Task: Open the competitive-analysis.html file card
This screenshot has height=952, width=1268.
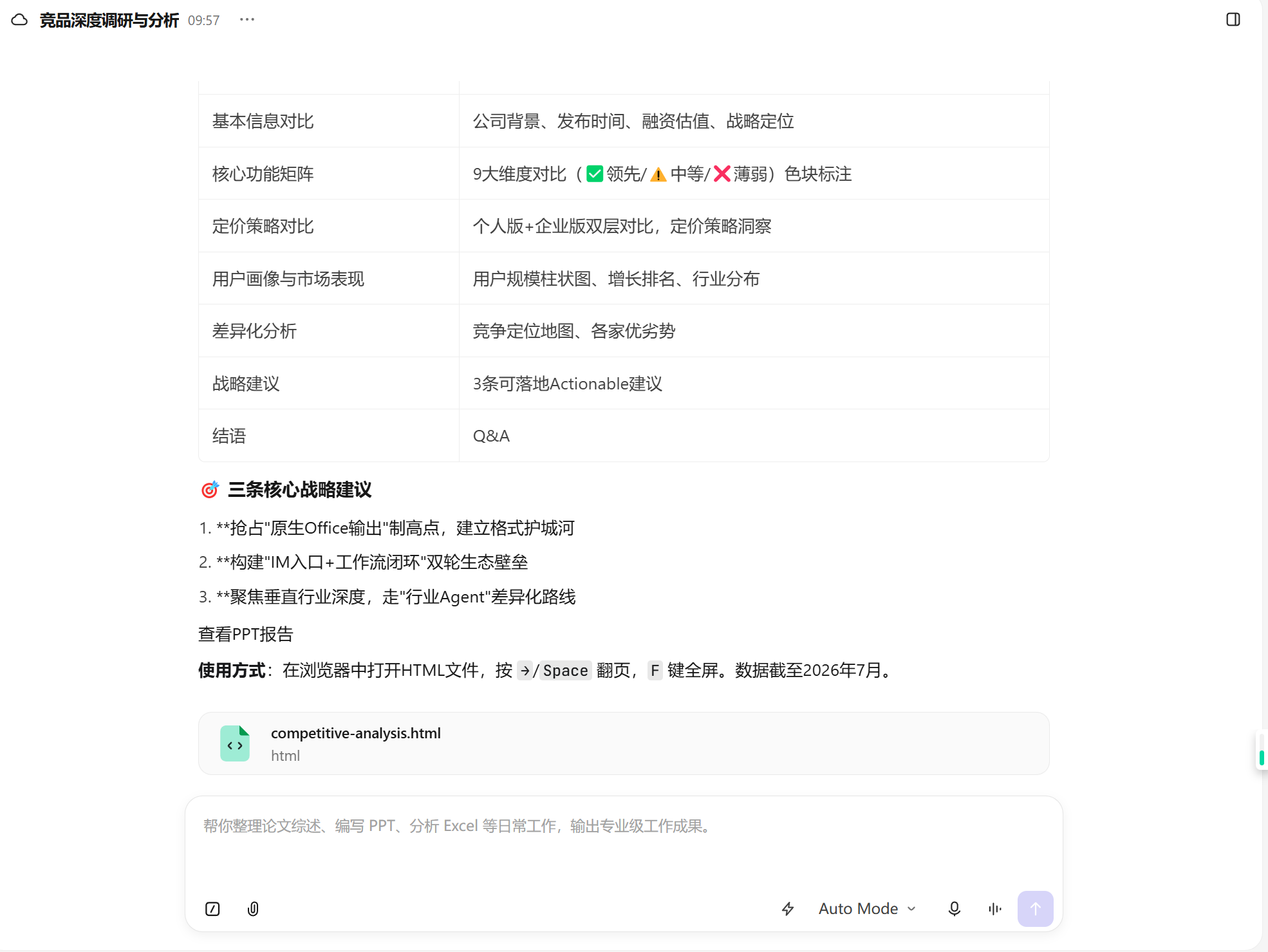Action: click(x=624, y=743)
